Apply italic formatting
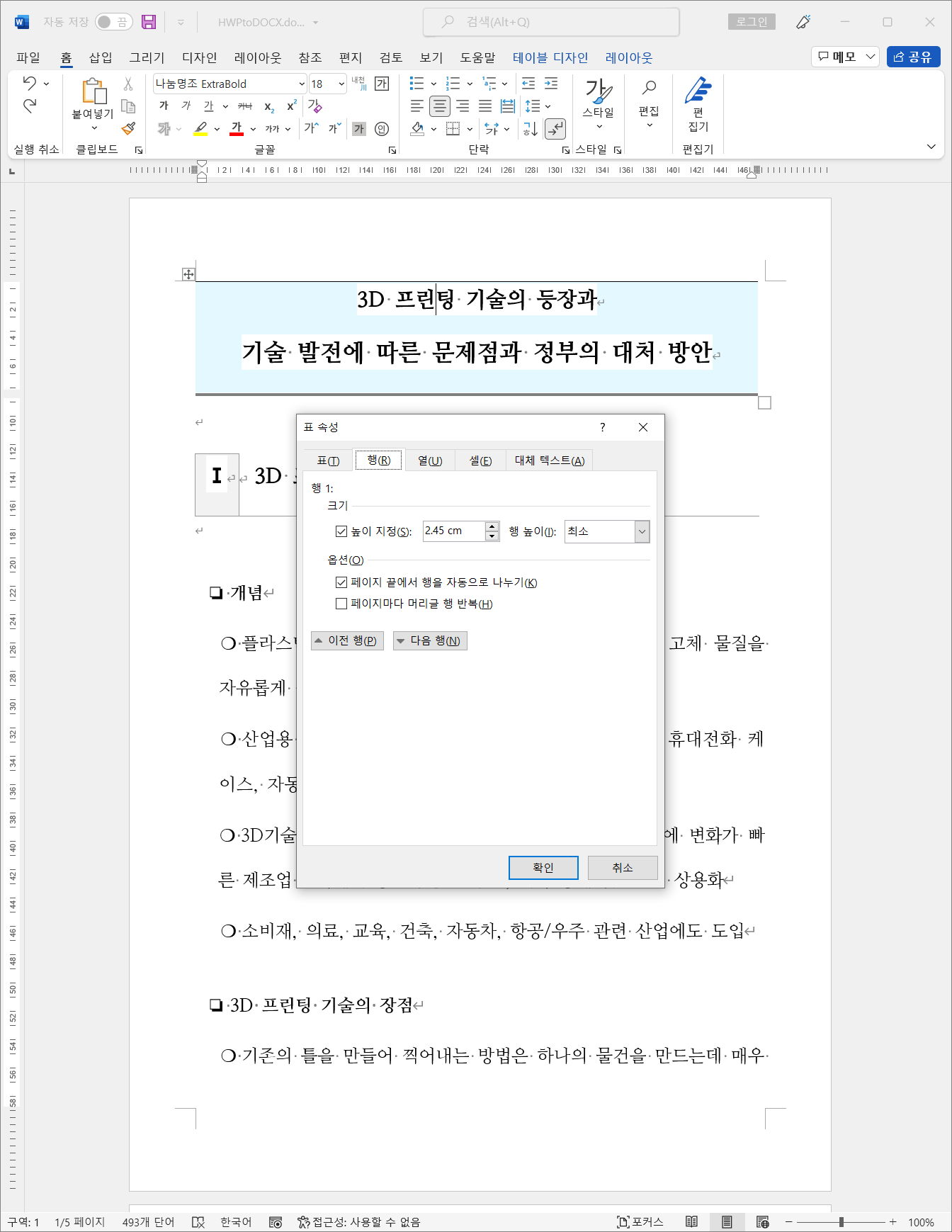Viewport: 952px width, 1232px height. click(186, 106)
